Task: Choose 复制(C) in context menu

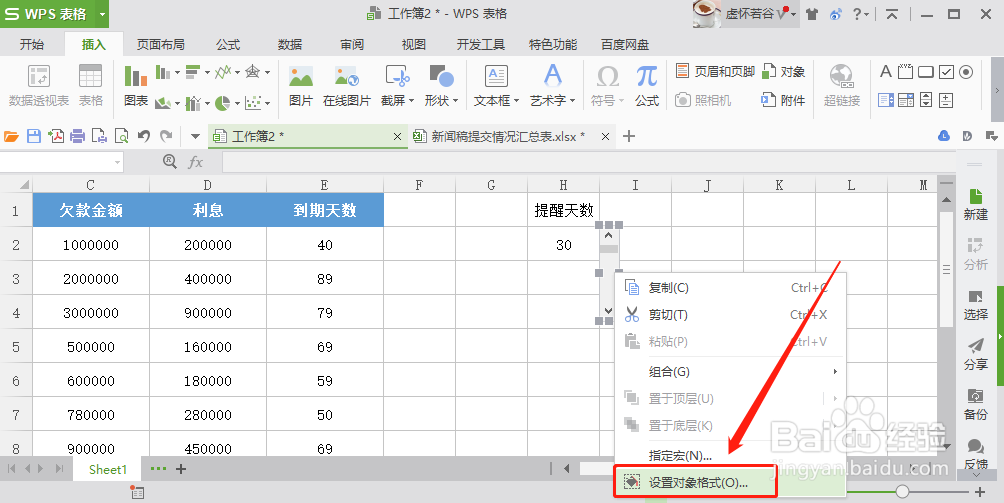Action: pos(731,288)
